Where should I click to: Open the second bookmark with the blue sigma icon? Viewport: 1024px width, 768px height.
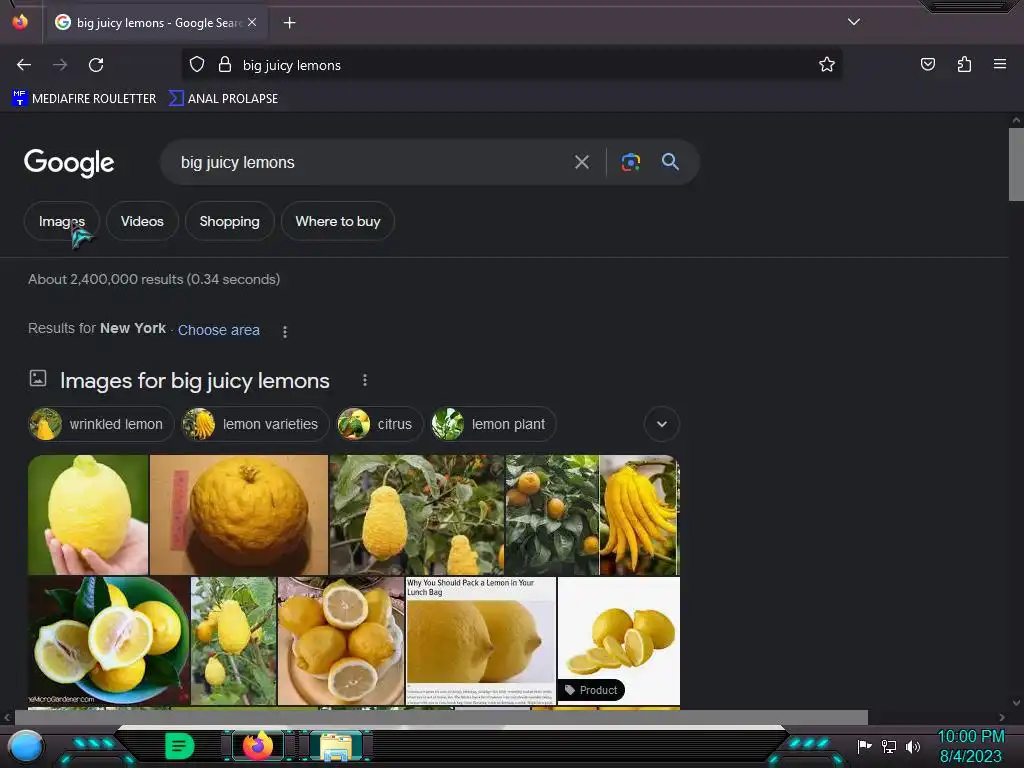224,99
